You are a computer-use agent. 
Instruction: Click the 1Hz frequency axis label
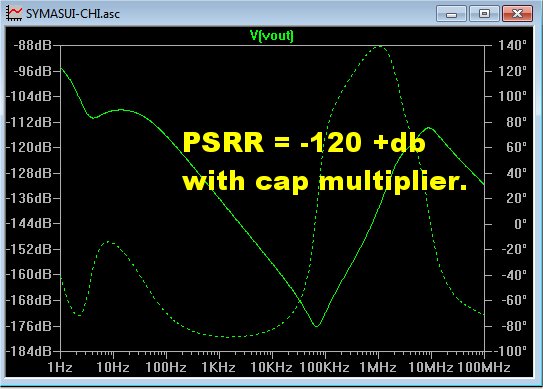pos(60,368)
